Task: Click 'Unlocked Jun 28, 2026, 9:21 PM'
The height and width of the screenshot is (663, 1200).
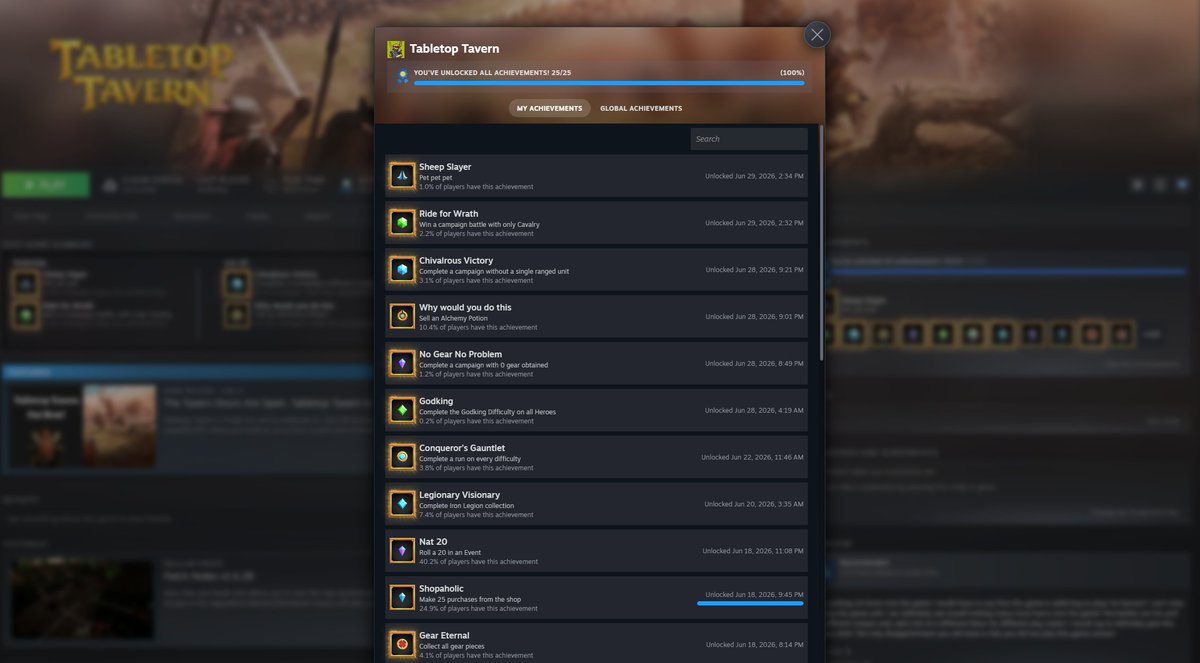Action: coord(754,270)
